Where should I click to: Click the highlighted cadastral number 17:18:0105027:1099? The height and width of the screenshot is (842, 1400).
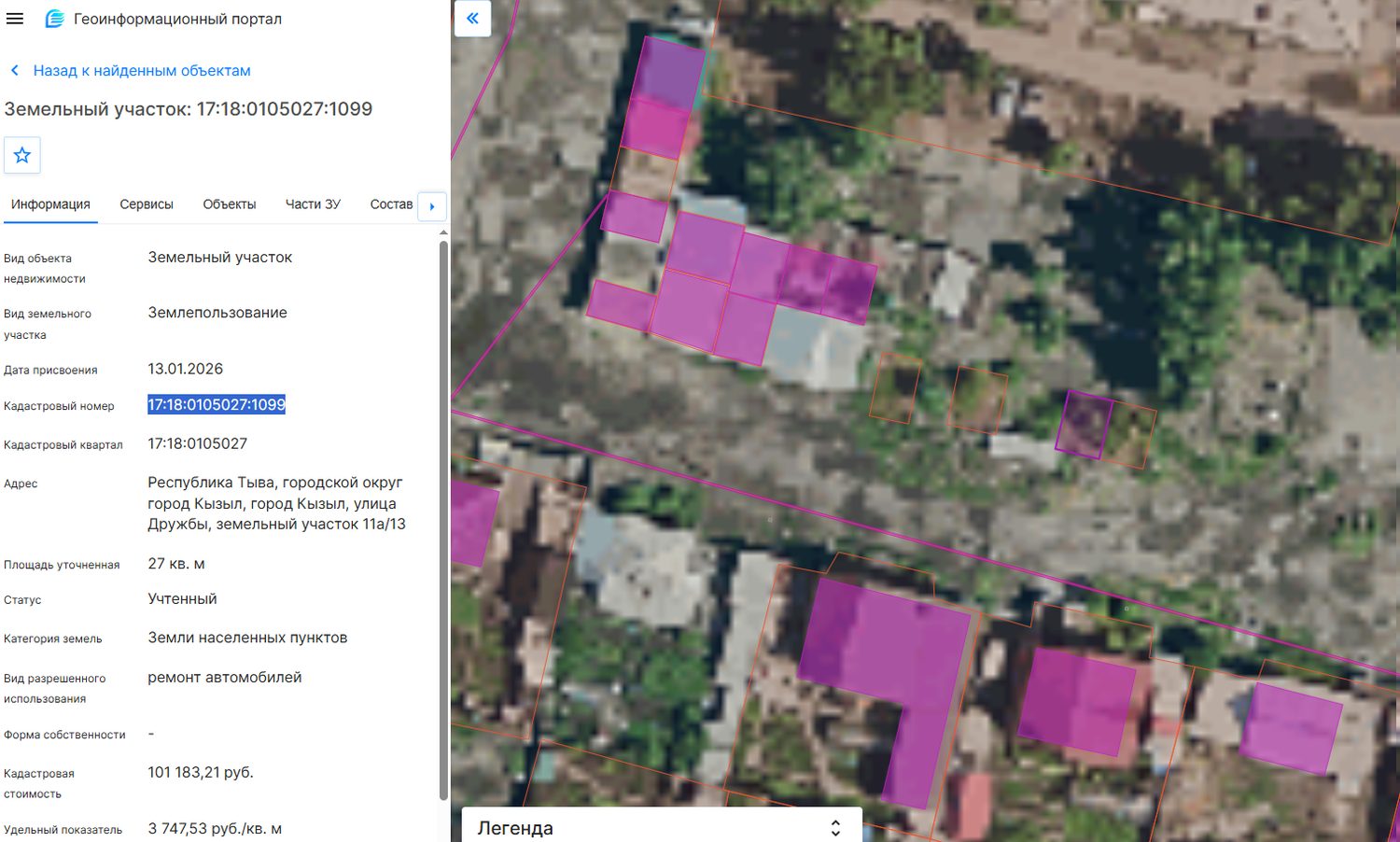pyautogui.click(x=217, y=405)
